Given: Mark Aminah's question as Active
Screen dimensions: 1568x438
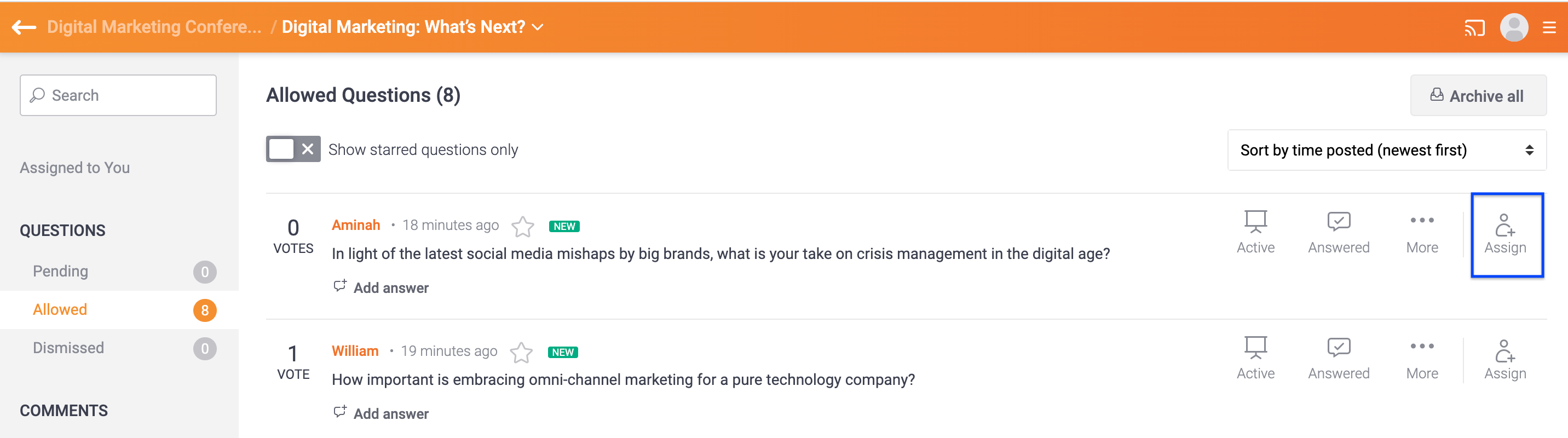Looking at the screenshot, I should pyautogui.click(x=1255, y=232).
